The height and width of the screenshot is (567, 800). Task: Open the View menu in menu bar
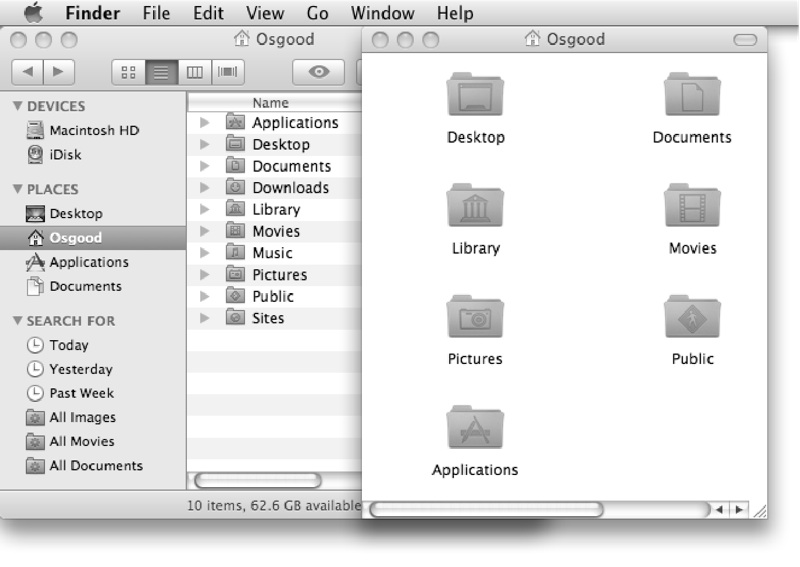point(265,14)
